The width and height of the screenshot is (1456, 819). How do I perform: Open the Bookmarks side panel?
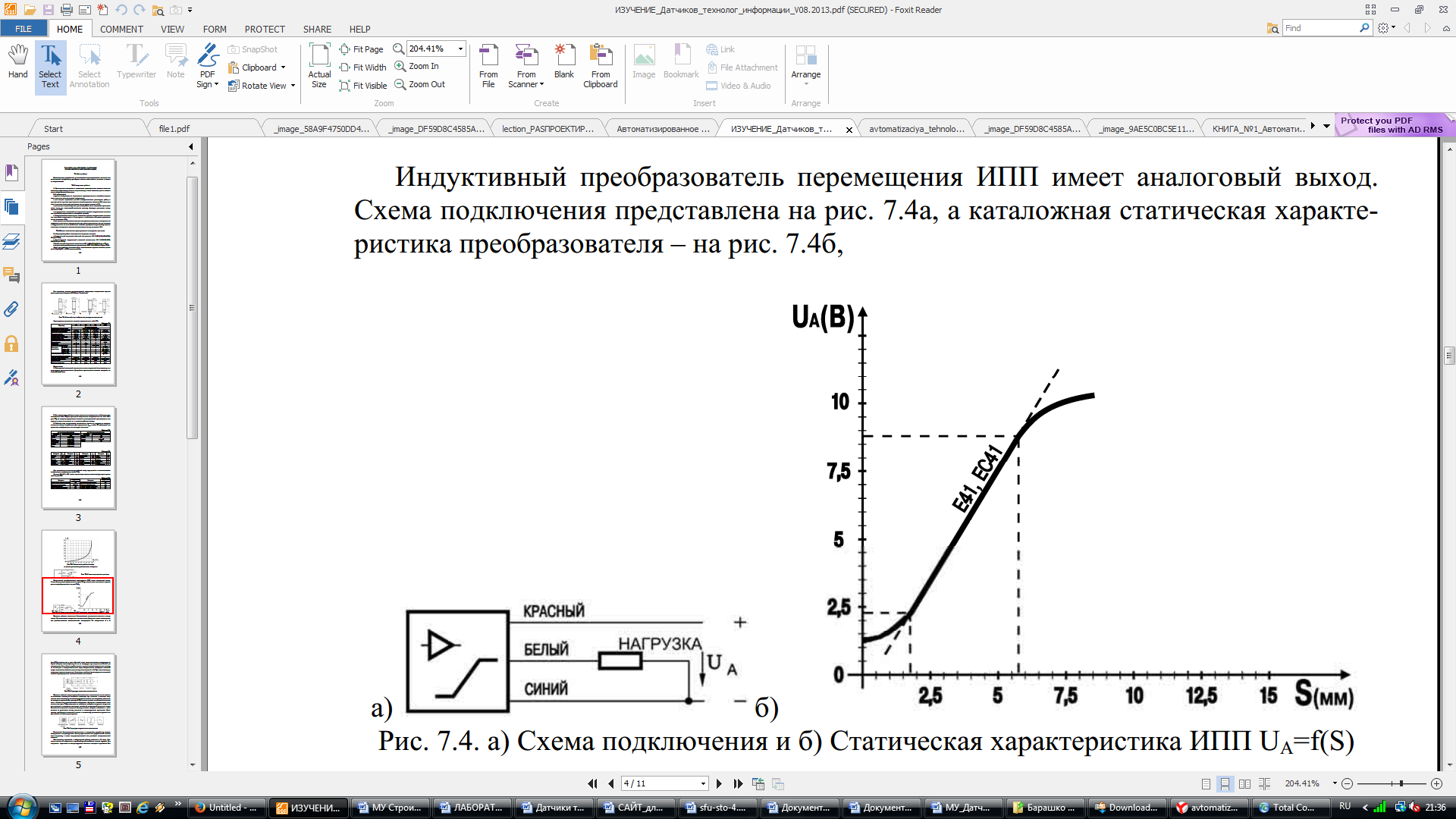(x=11, y=173)
